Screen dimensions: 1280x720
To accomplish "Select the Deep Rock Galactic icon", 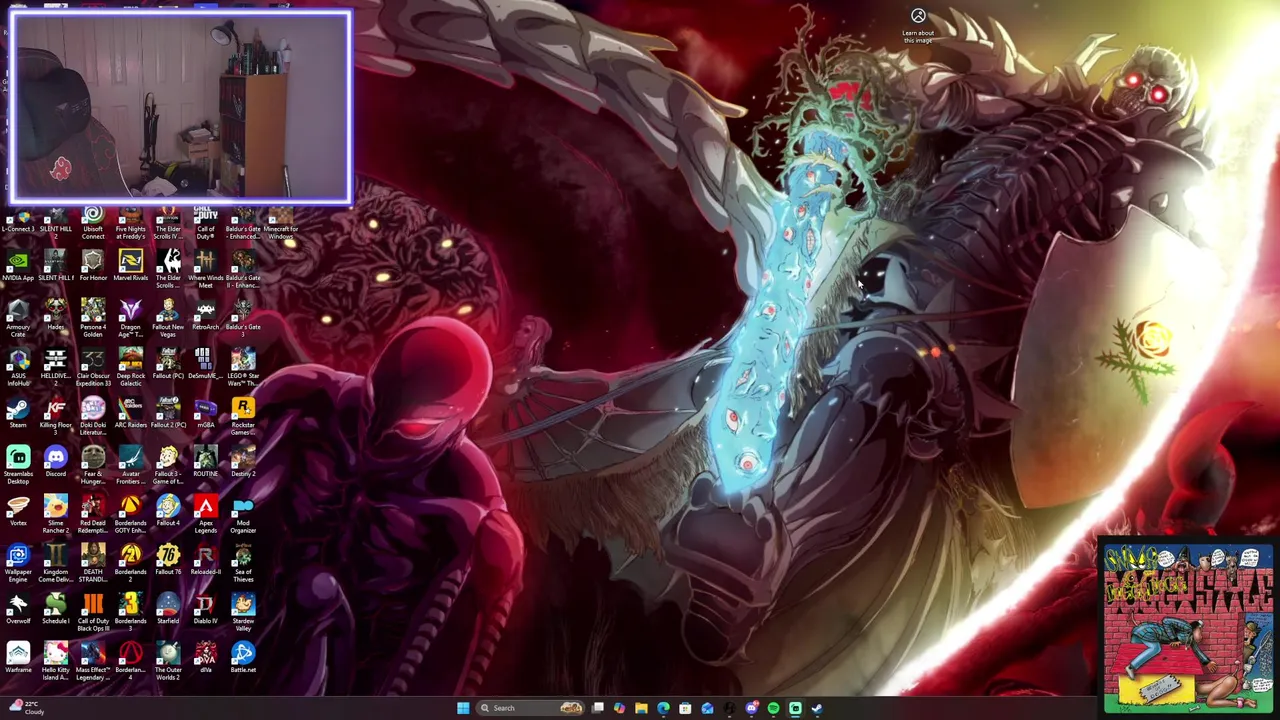I will pyautogui.click(x=130, y=368).
